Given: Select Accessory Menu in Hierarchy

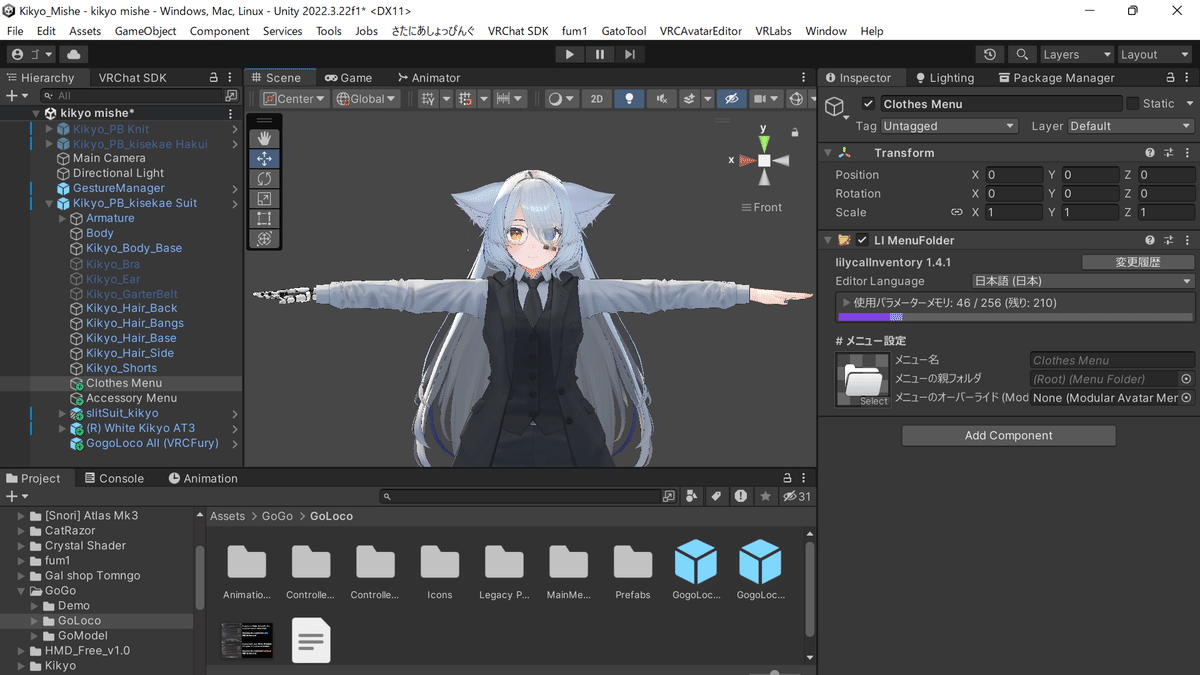Looking at the screenshot, I should click(x=131, y=398).
